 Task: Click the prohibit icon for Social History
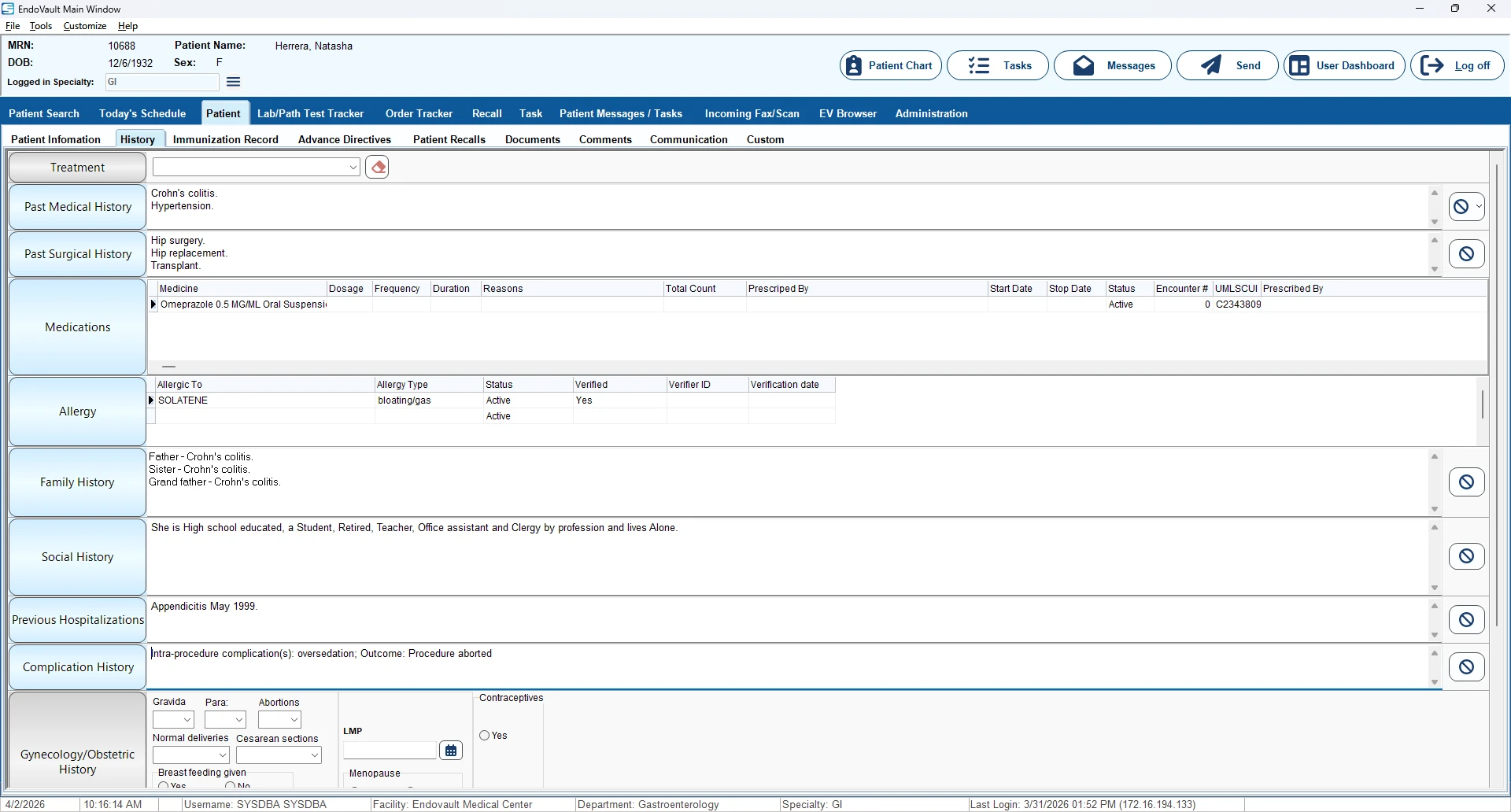tap(1466, 556)
